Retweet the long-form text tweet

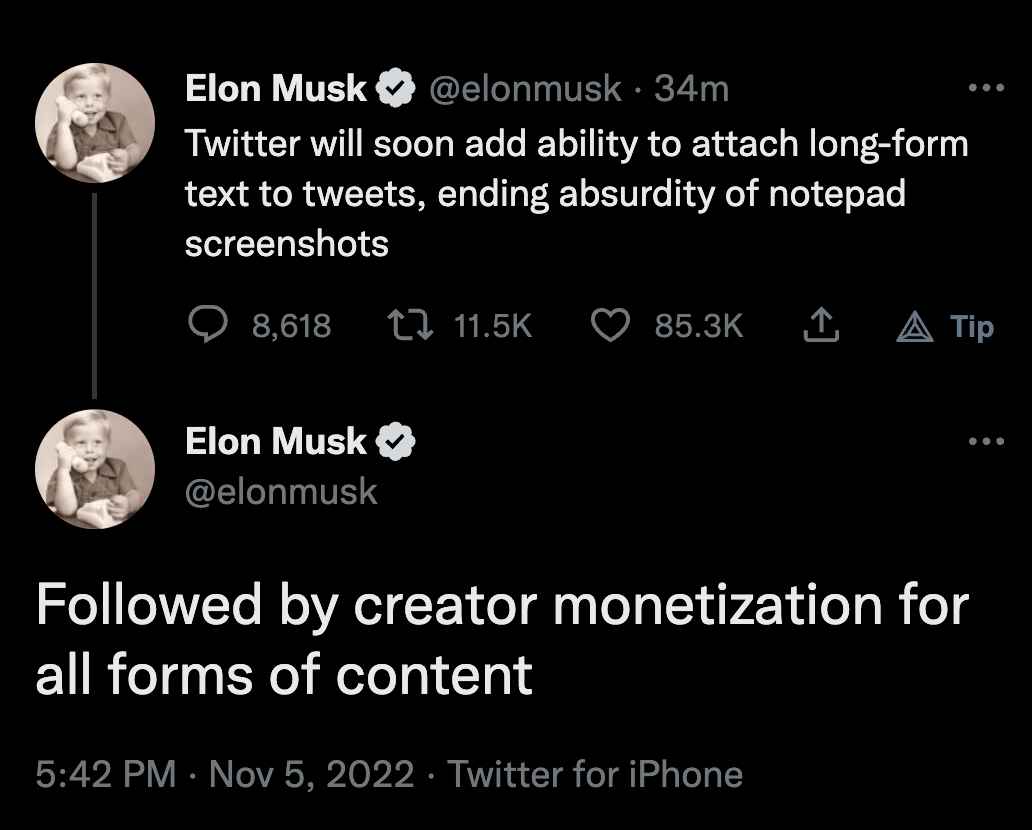click(411, 325)
